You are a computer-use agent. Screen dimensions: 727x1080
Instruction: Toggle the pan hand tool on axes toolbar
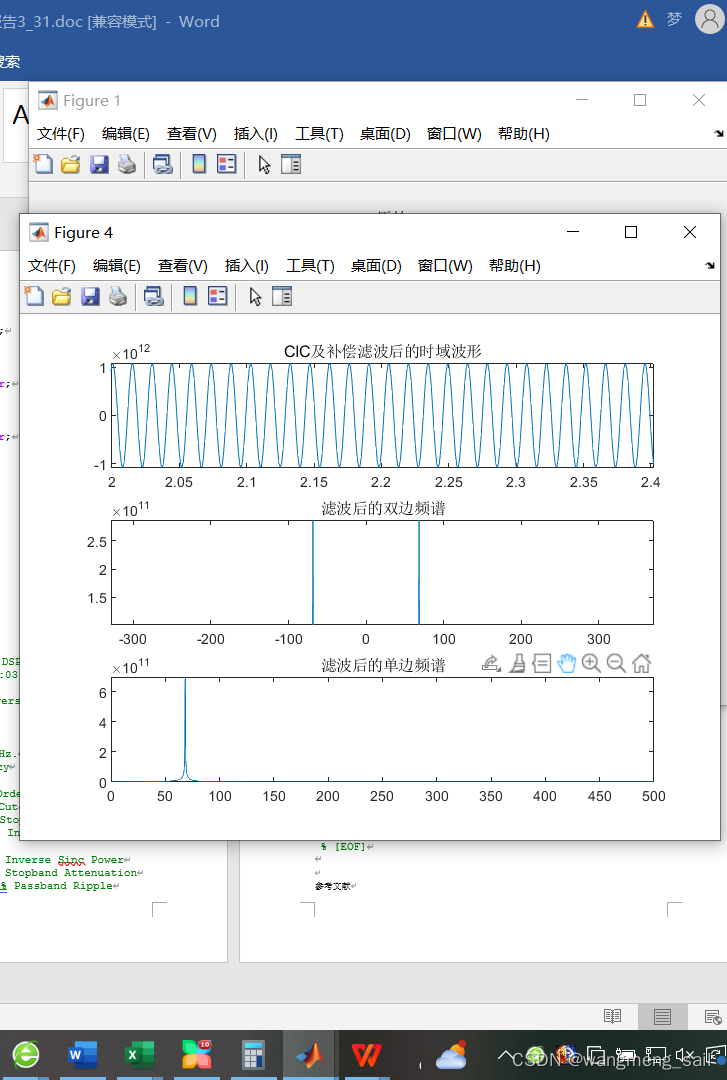pos(567,663)
